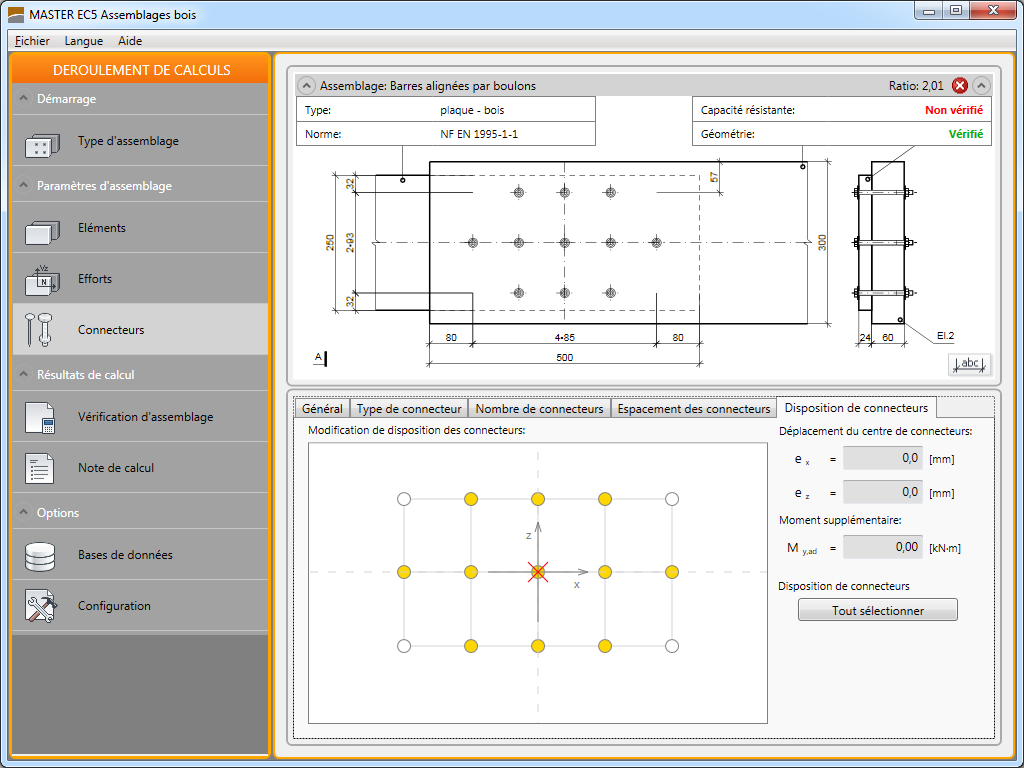This screenshot has width=1024, height=768.
Task: Go to the Efforts step
Action: [140, 279]
